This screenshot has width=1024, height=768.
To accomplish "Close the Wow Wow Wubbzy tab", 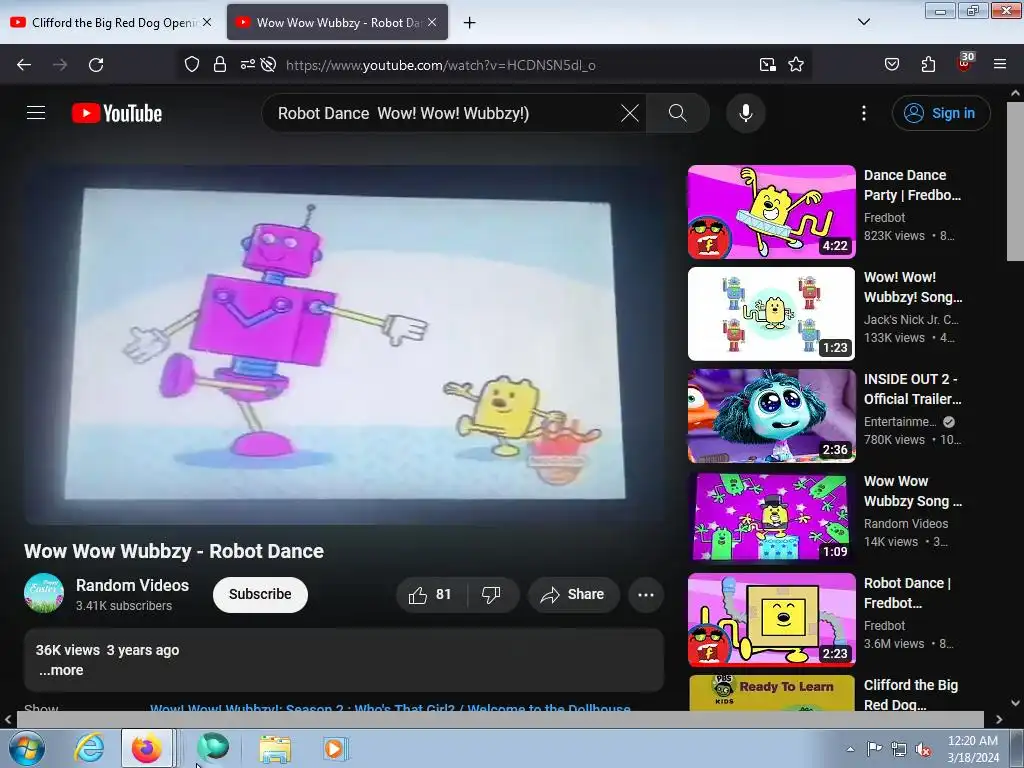I will coord(432,22).
